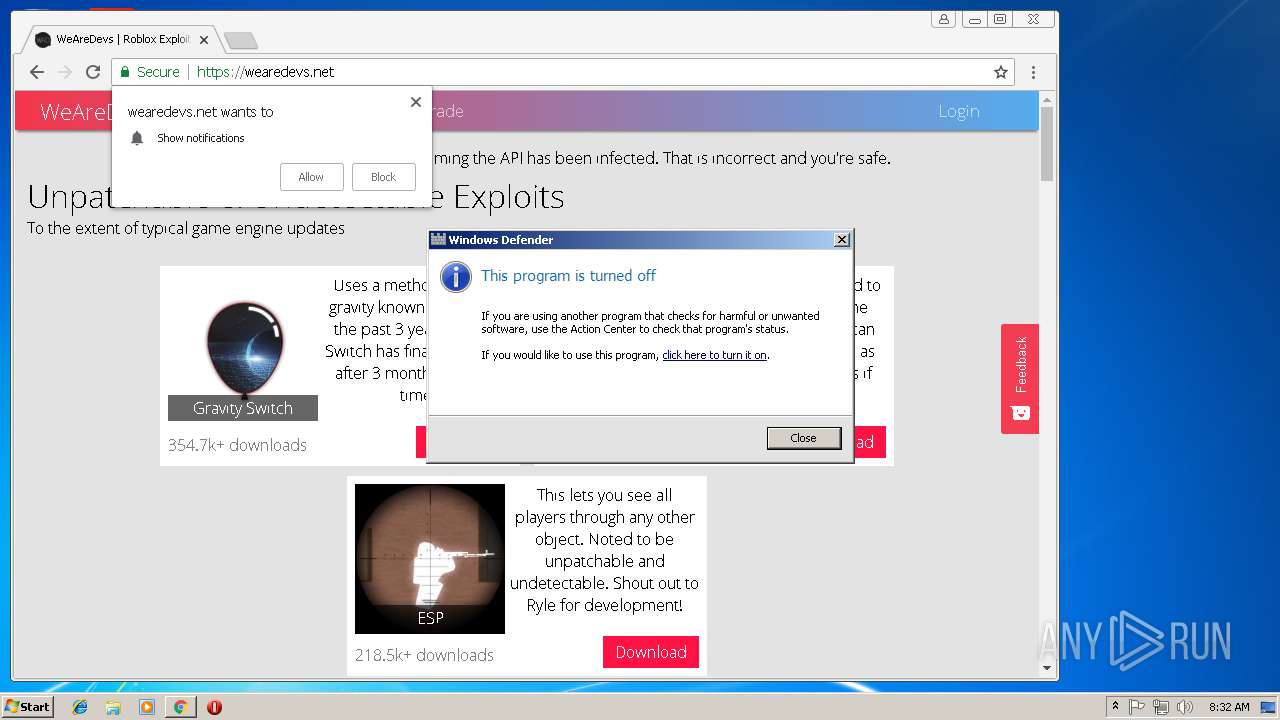Viewport: 1280px width, 720px height.
Task: Click the red stop-sign taskbar icon
Action: coord(214,707)
